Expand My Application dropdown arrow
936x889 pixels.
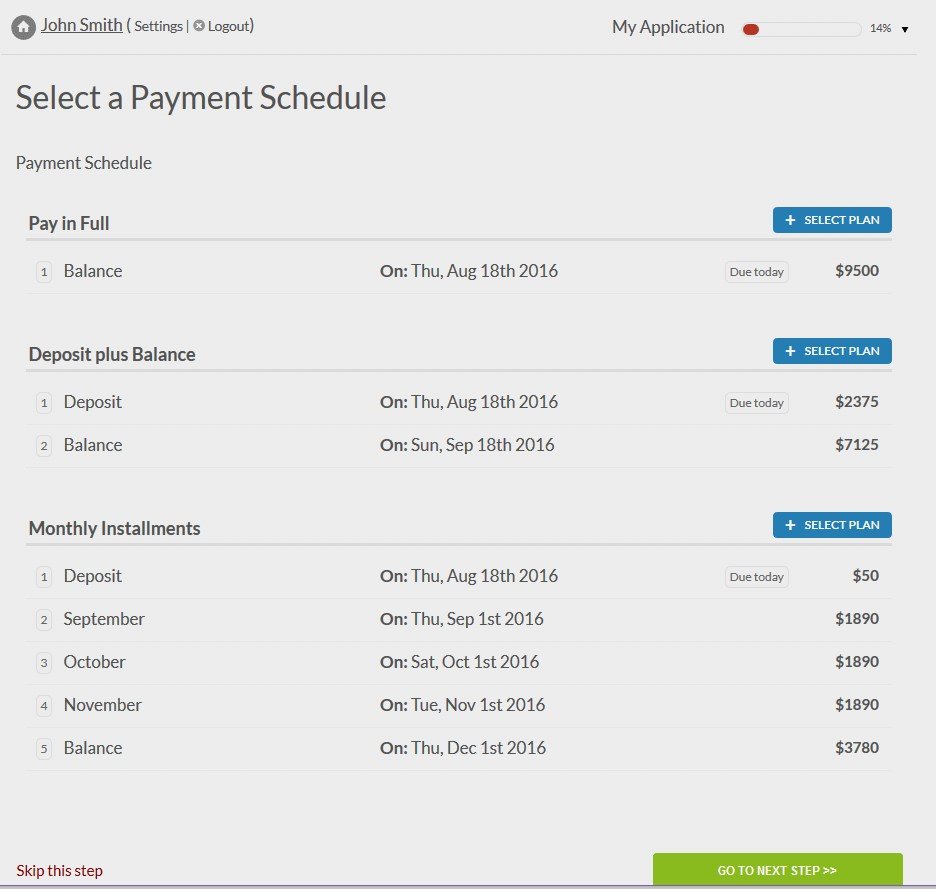(x=905, y=29)
